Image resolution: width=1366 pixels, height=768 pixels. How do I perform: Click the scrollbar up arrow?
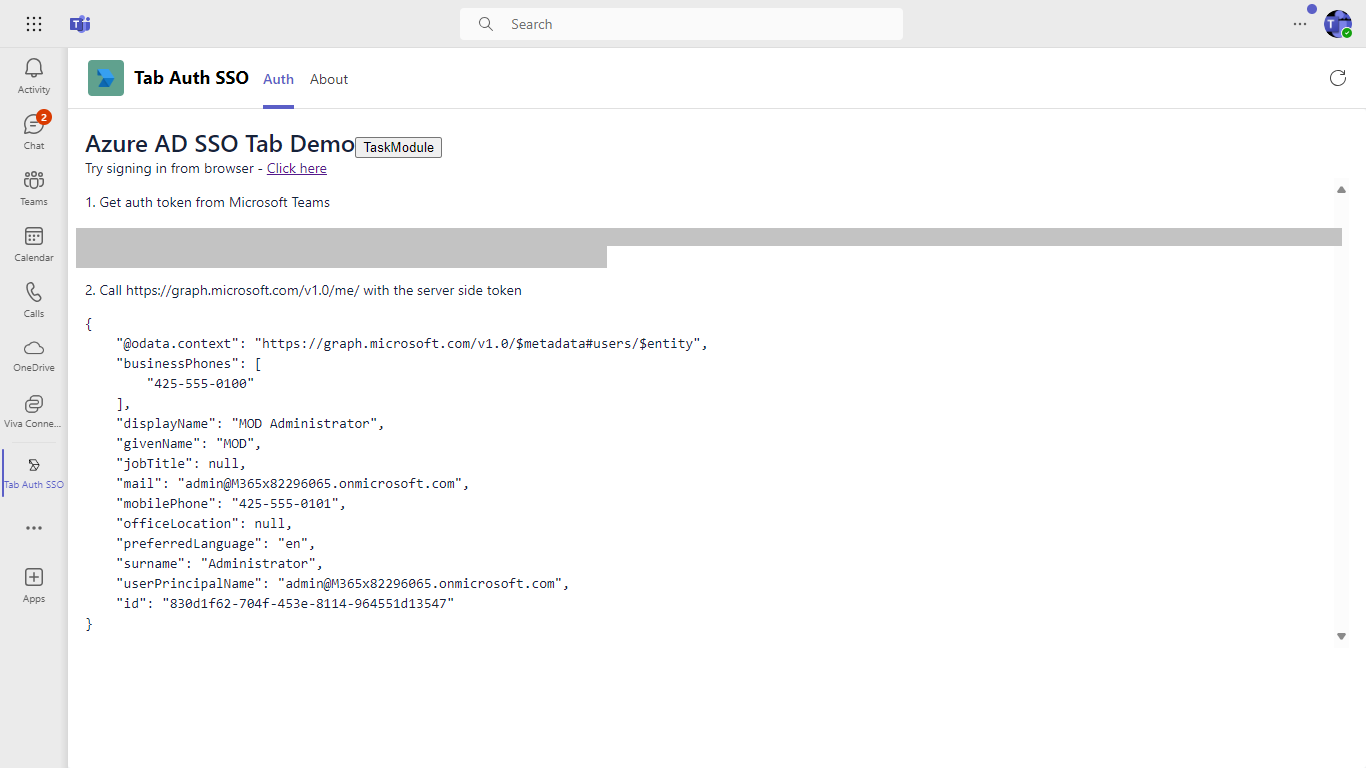pyautogui.click(x=1341, y=189)
